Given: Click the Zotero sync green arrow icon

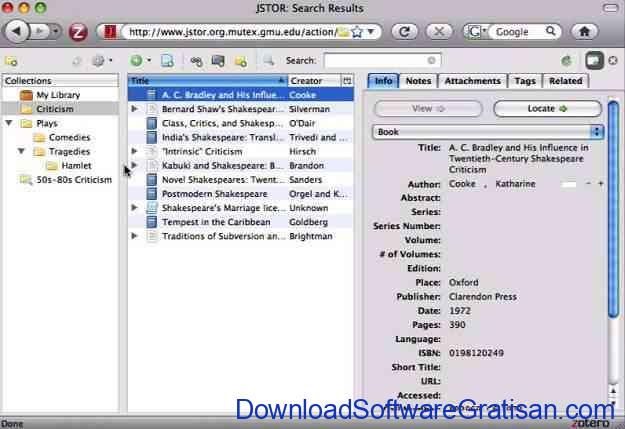Looking at the screenshot, I should [566, 61].
